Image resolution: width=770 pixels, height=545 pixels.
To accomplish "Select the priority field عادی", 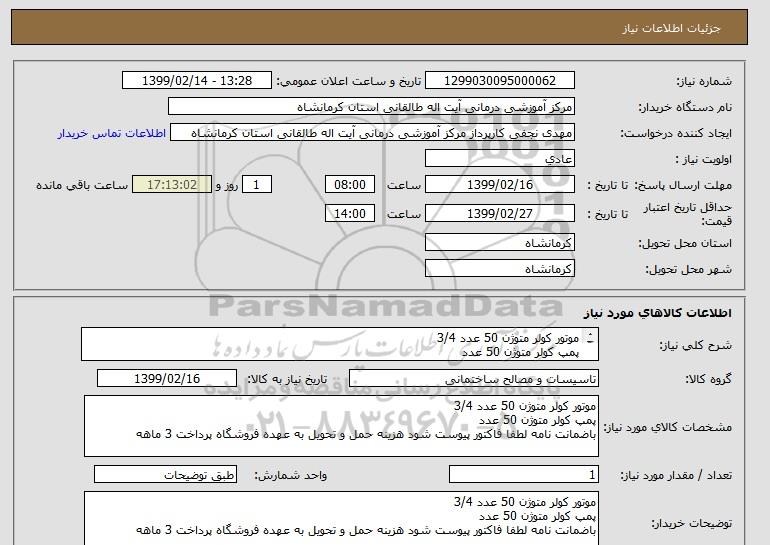I will tap(500, 159).
